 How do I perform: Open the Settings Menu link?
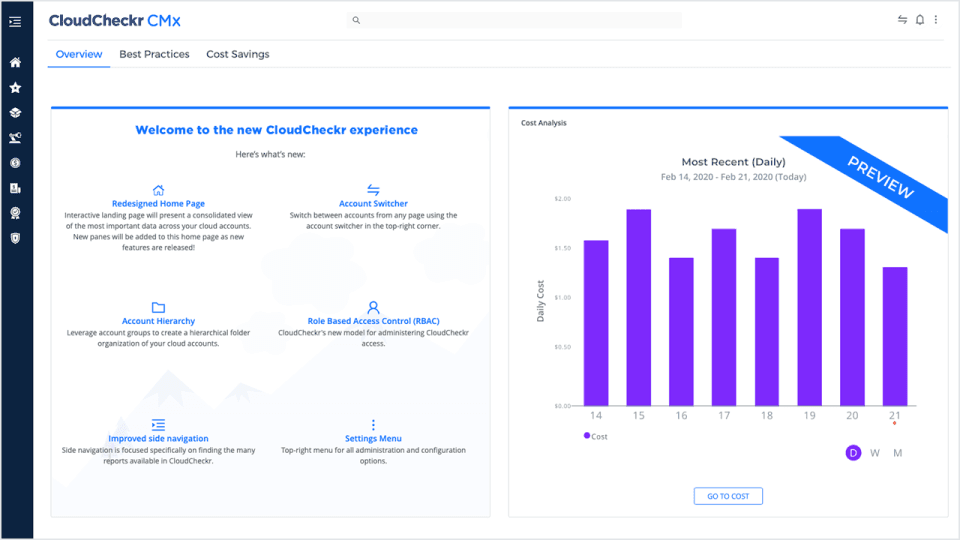tap(373, 438)
